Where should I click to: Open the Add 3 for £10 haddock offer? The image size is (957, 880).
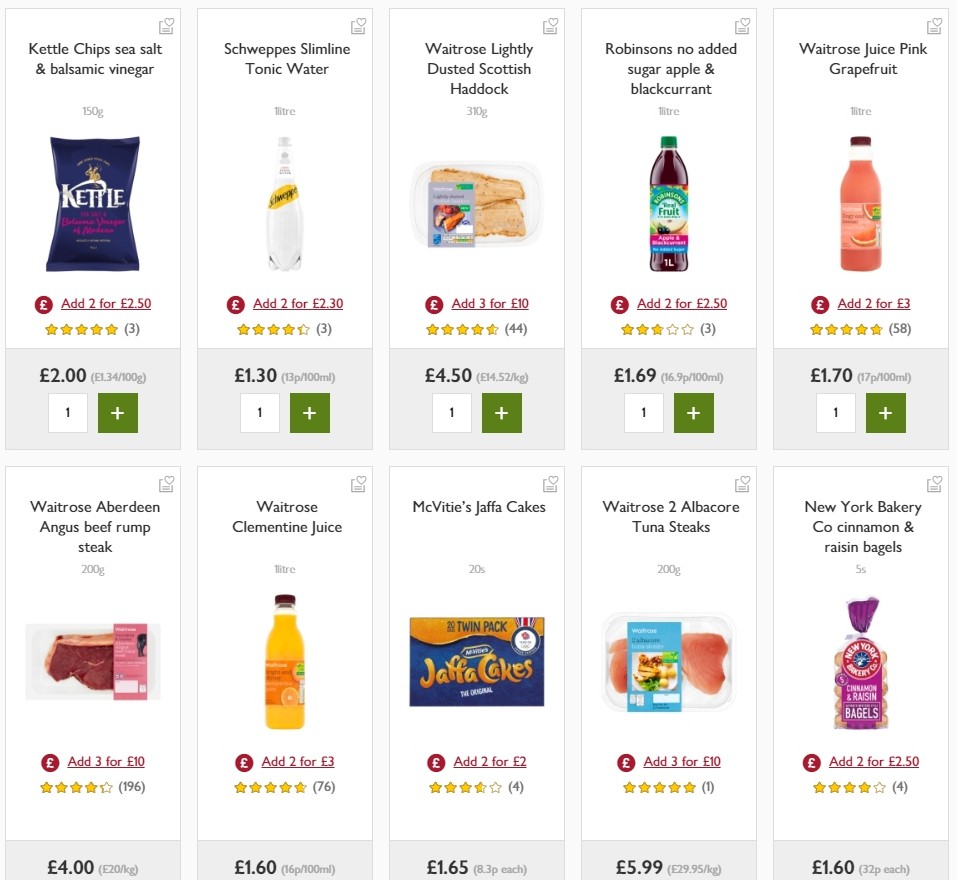coord(488,303)
